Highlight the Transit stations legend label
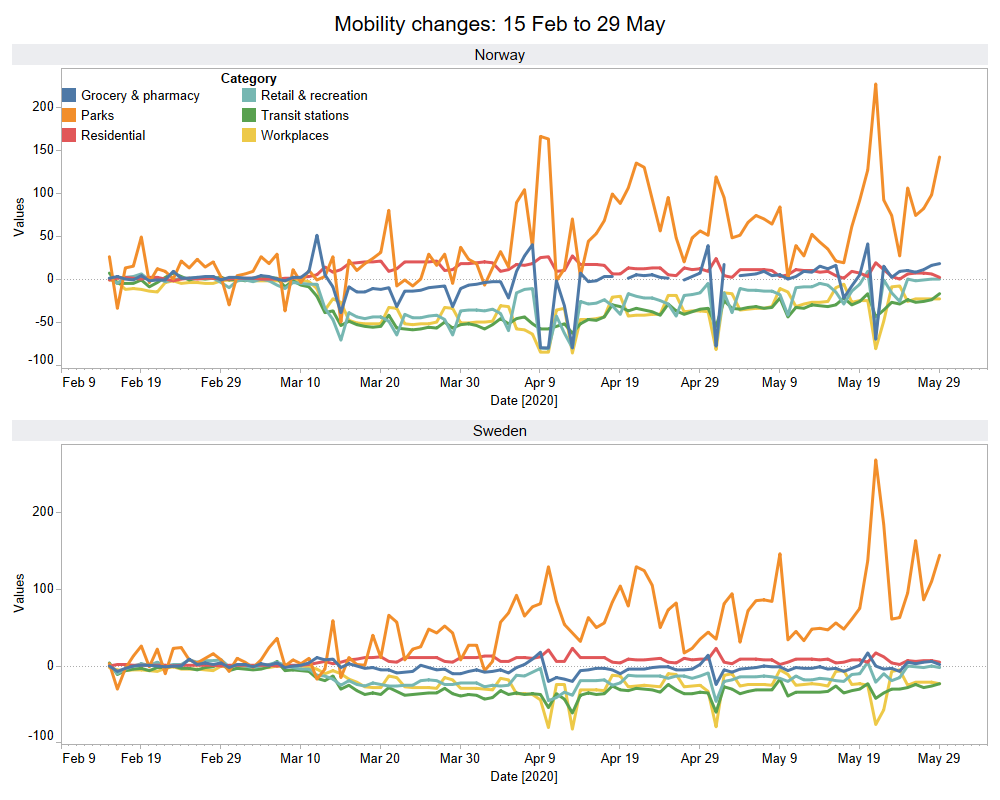 click(305, 116)
